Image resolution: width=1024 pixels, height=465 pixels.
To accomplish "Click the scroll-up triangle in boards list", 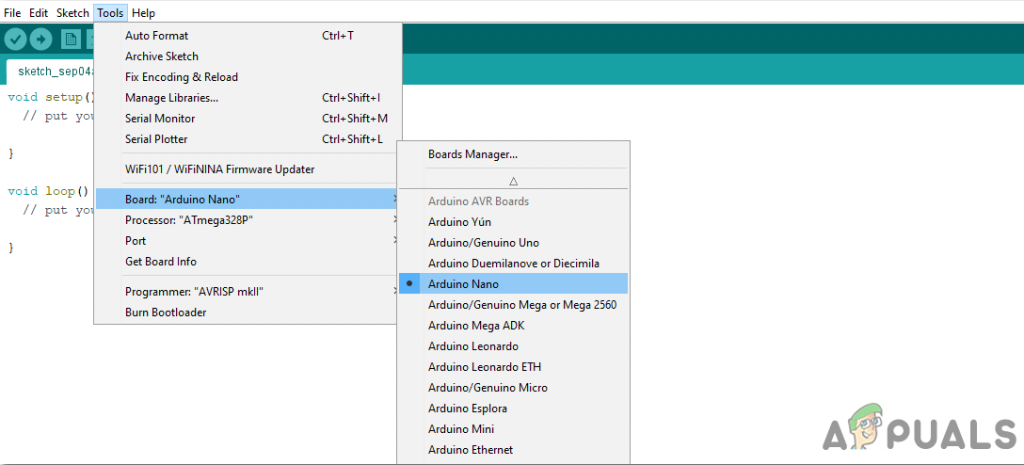I will (x=513, y=181).
